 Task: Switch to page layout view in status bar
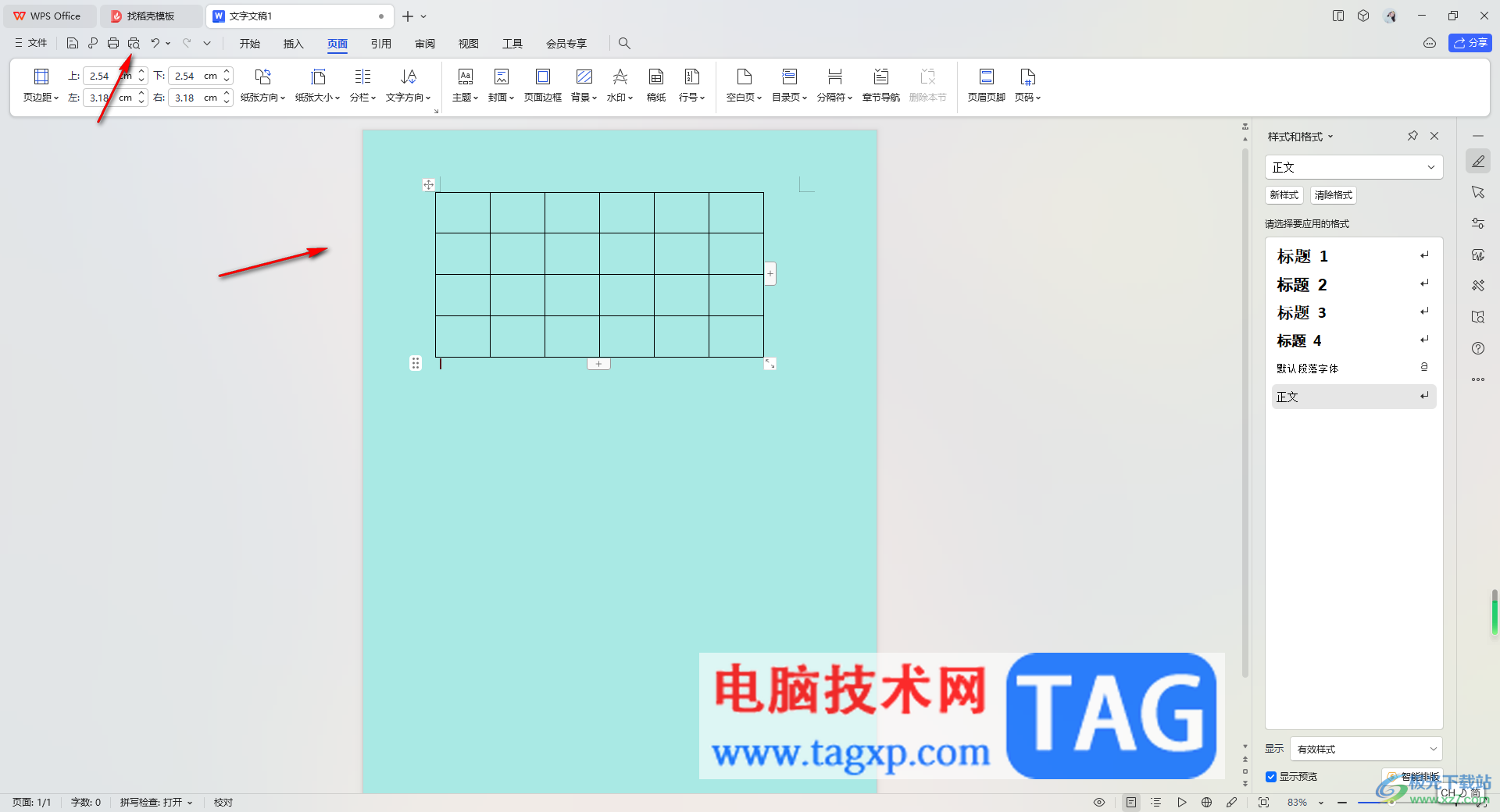pyautogui.click(x=1130, y=802)
